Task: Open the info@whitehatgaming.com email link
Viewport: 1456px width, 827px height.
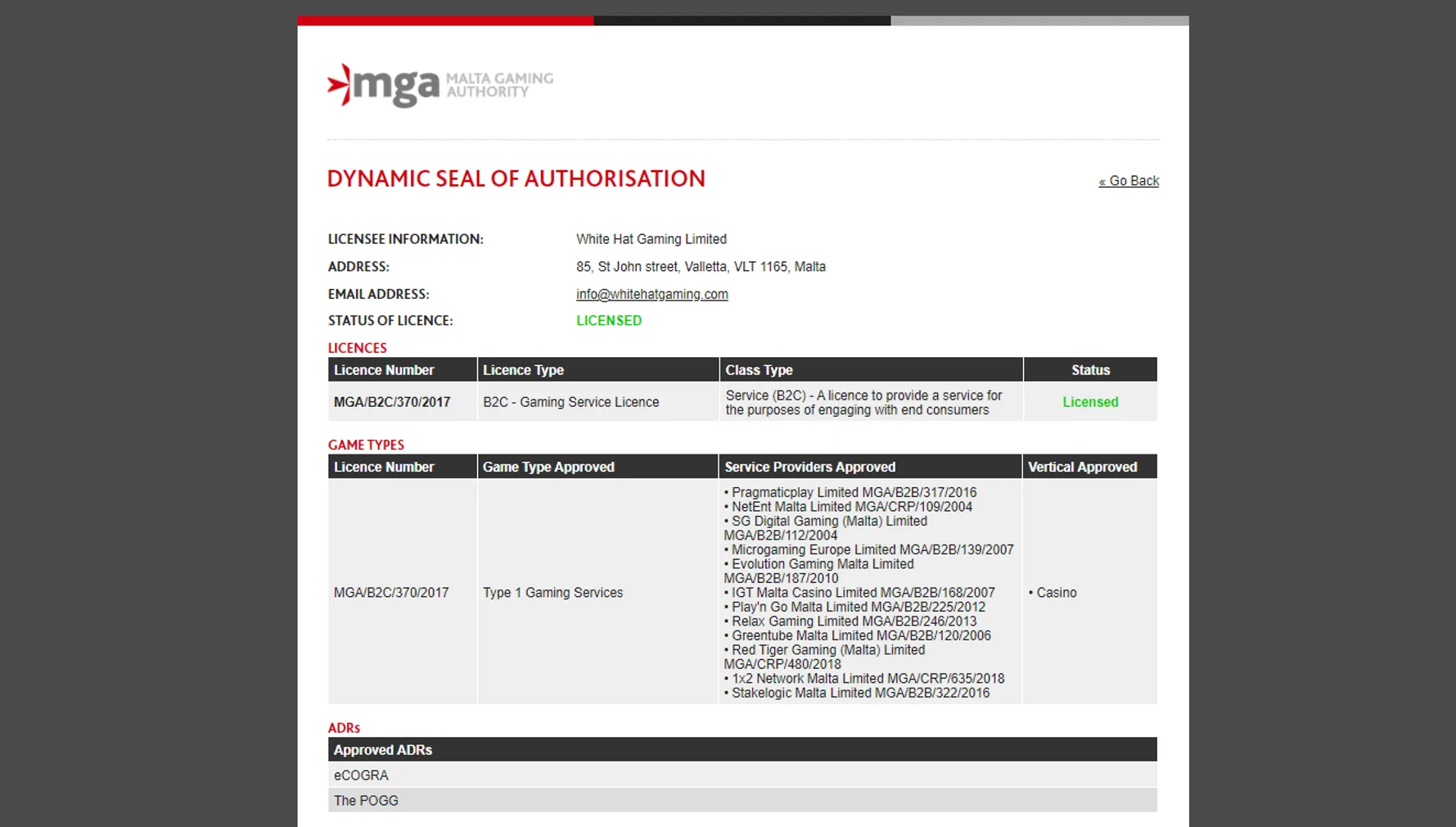Action: 651,294
